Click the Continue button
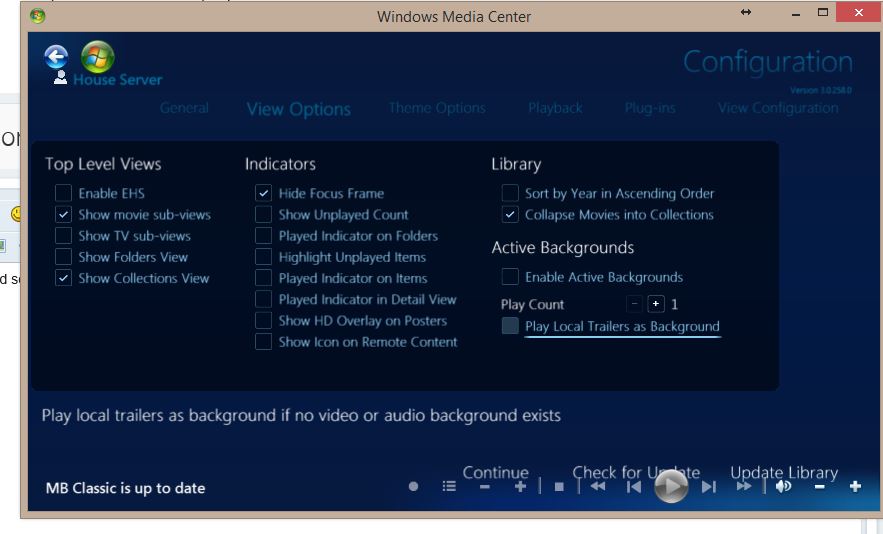The image size is (883, 534). [495, 472]
